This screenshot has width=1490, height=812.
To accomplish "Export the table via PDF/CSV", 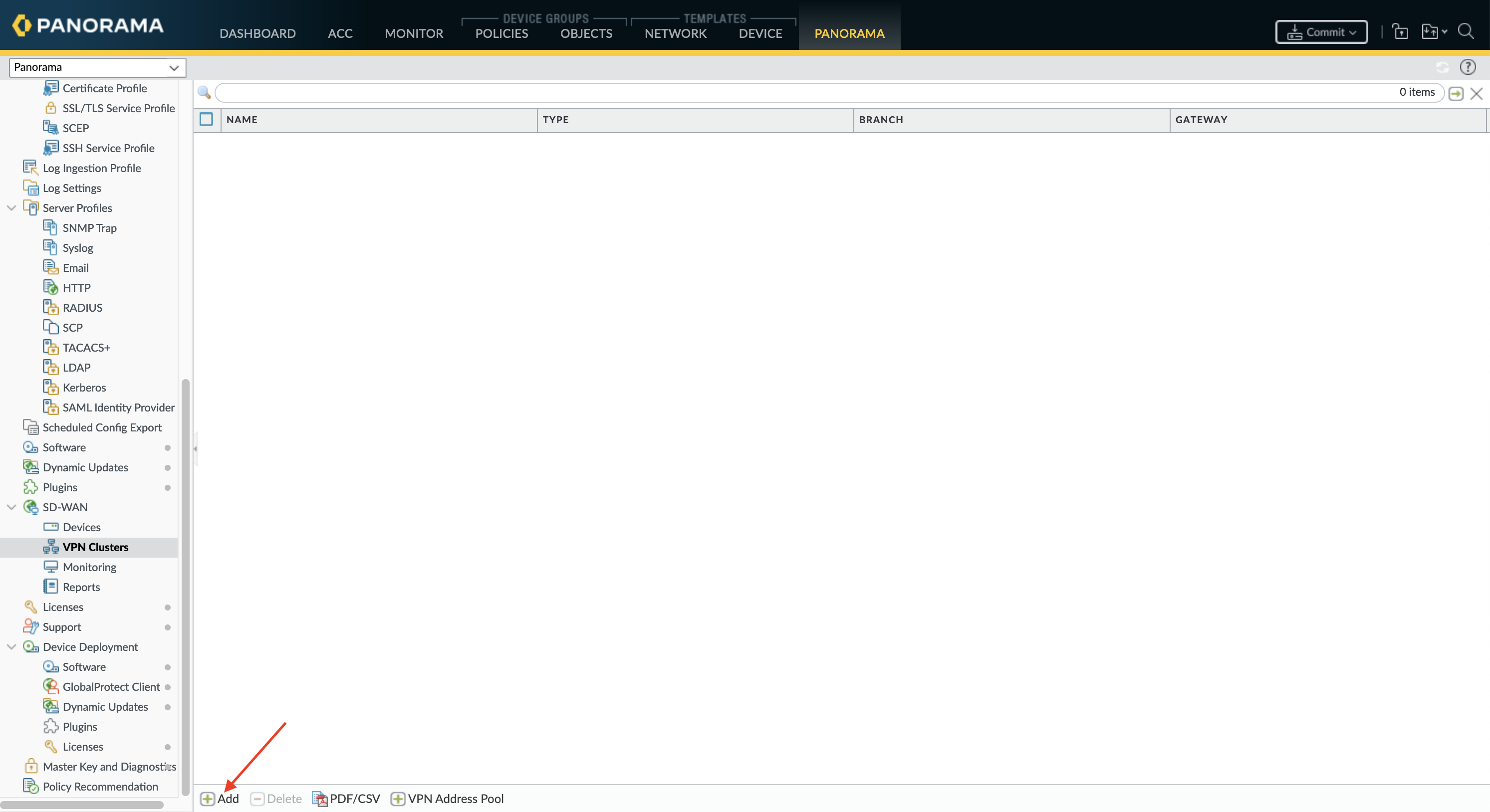I will click(x=346, y=798).
